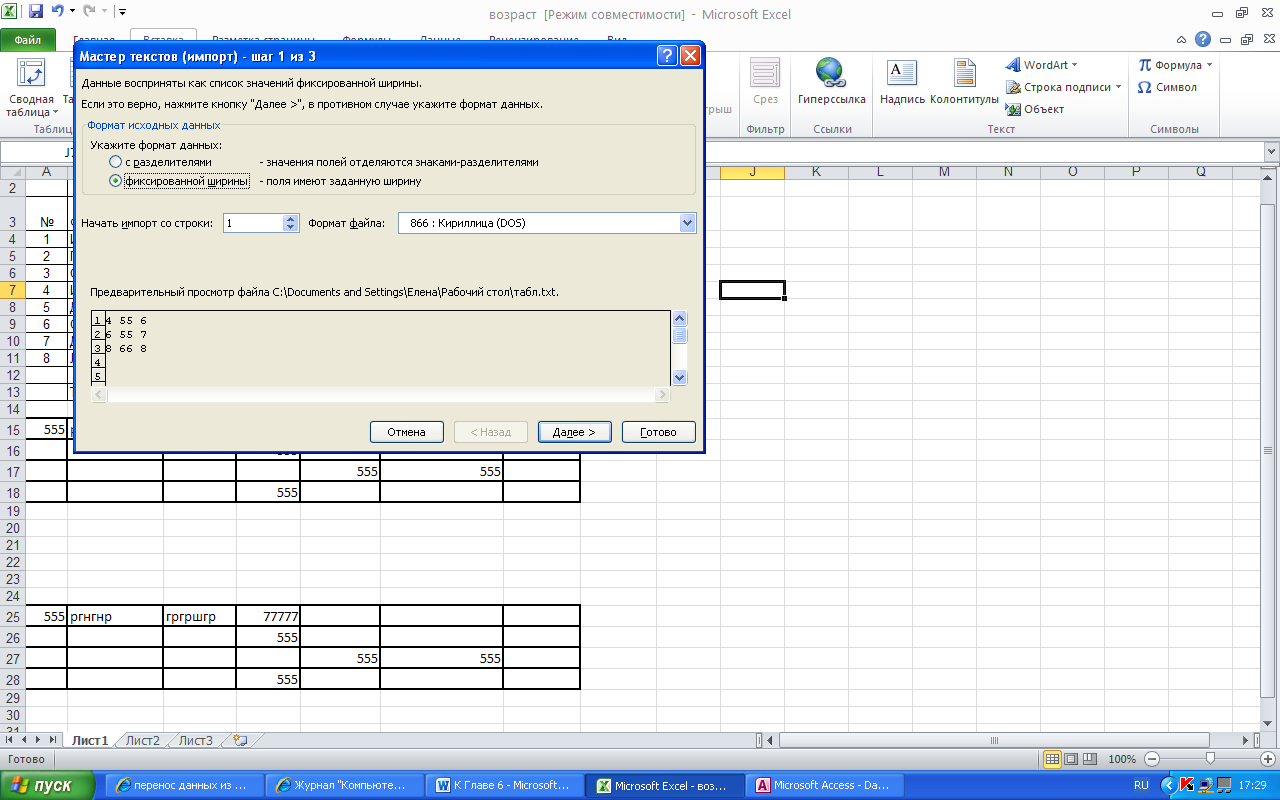Click the Далее > button
The width and height of the screenshot is (1280, 800).
point(574,432)
